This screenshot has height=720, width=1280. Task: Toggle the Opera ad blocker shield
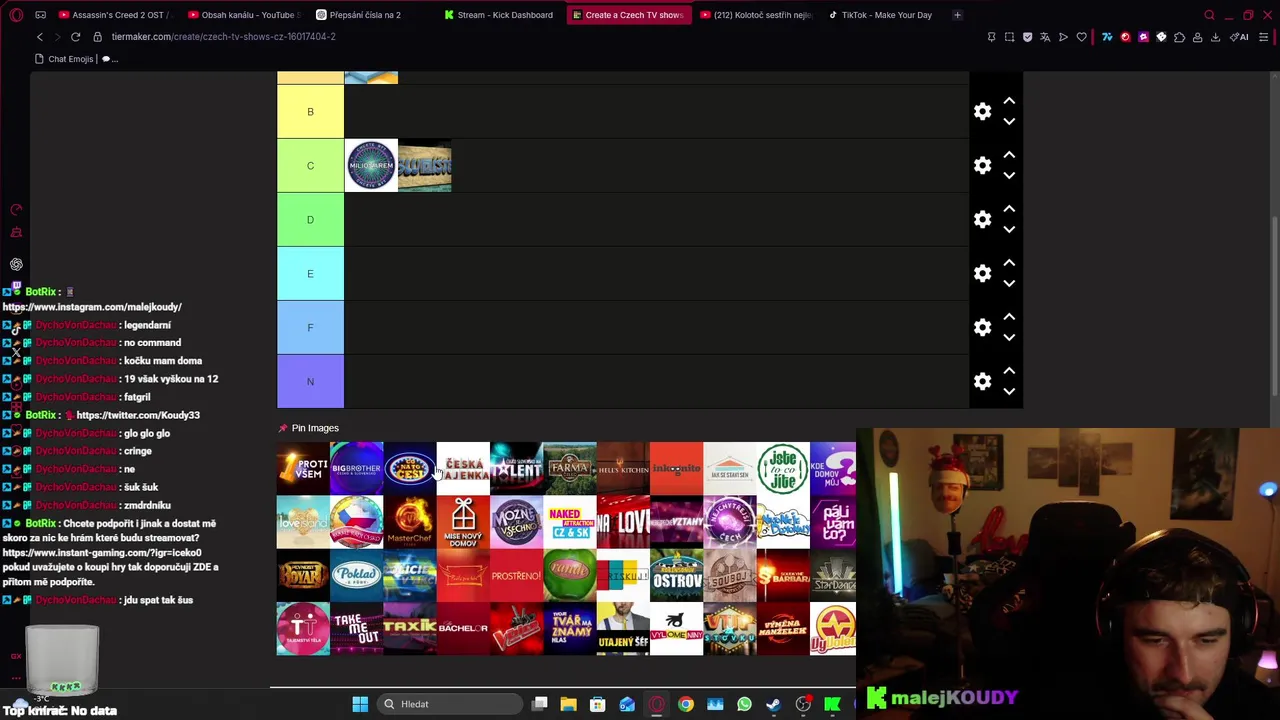(x=1027, y=37)
